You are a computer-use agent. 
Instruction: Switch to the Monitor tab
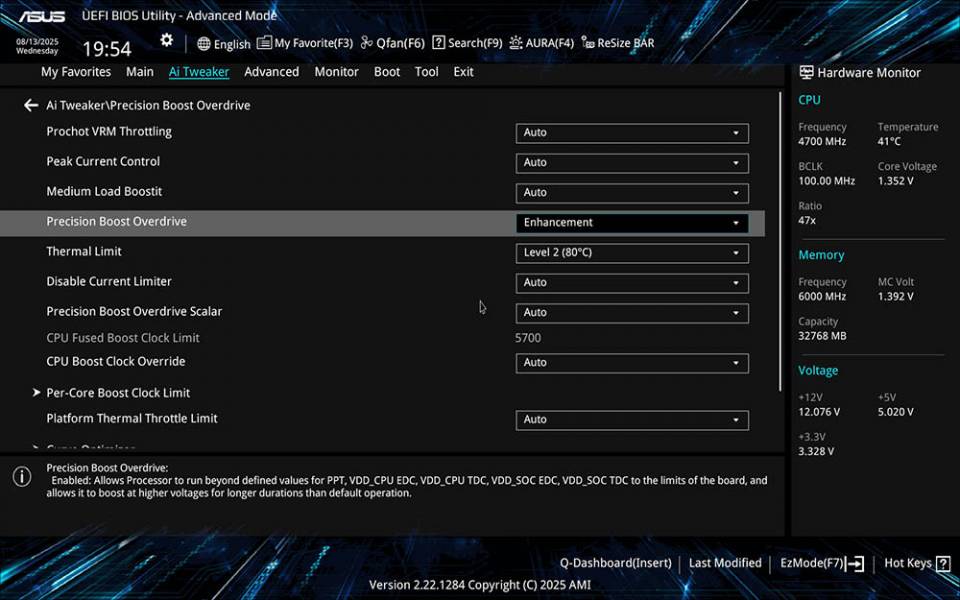[336, 71]
